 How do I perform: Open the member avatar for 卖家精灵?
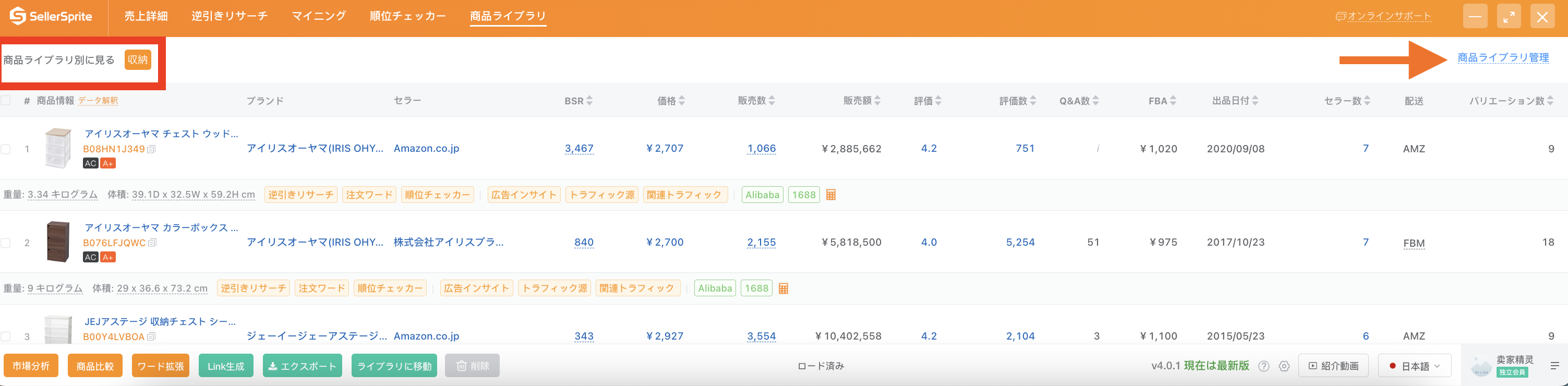(x=1481, y=366)
